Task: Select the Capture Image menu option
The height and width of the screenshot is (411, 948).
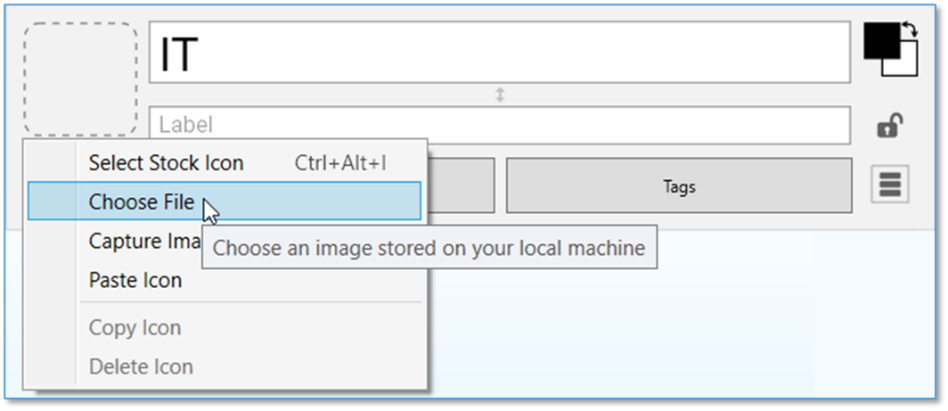Action: coord(138,241)
